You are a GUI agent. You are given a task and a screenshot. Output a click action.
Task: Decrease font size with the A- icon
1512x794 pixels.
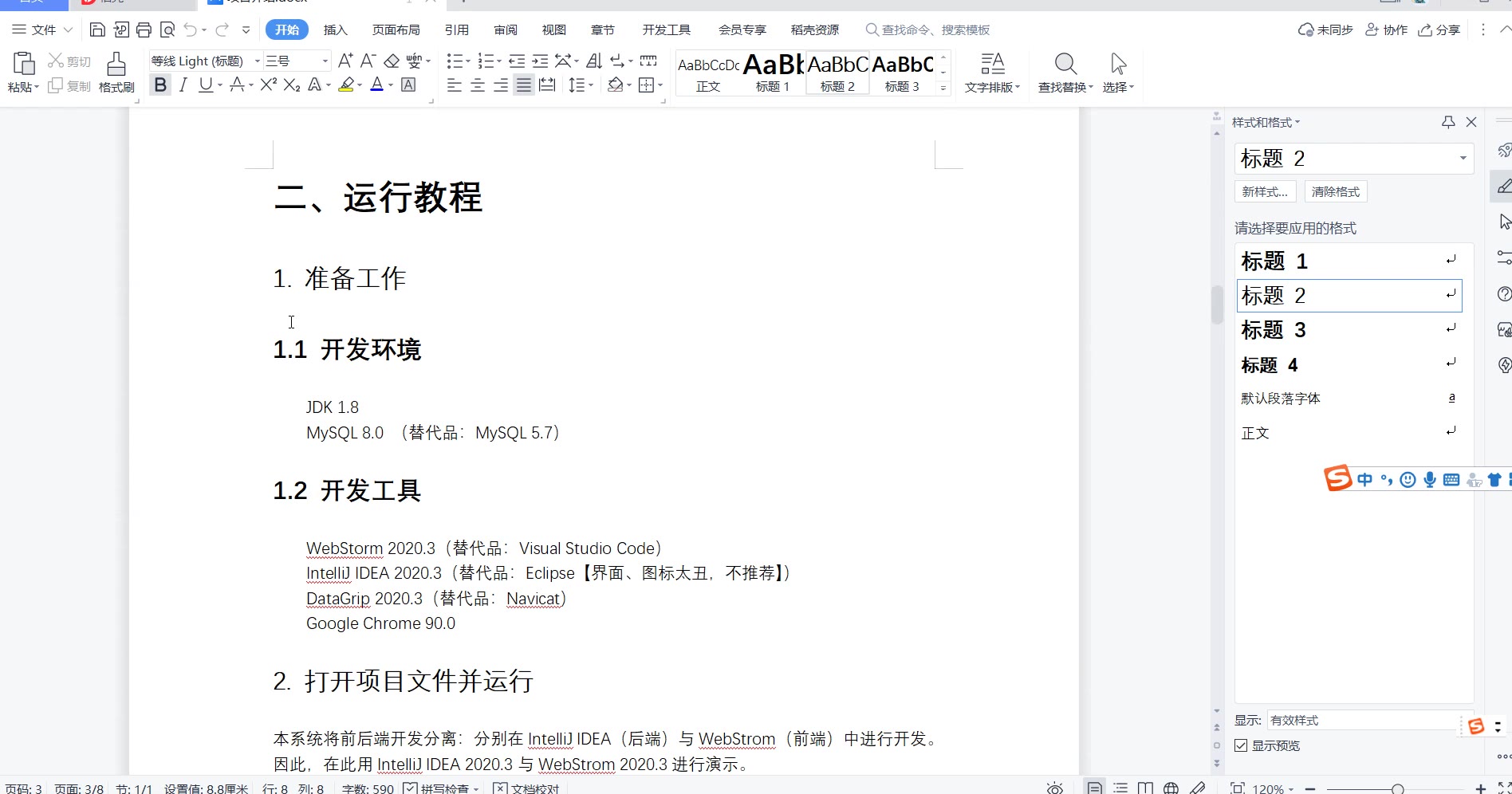(368, 61)
